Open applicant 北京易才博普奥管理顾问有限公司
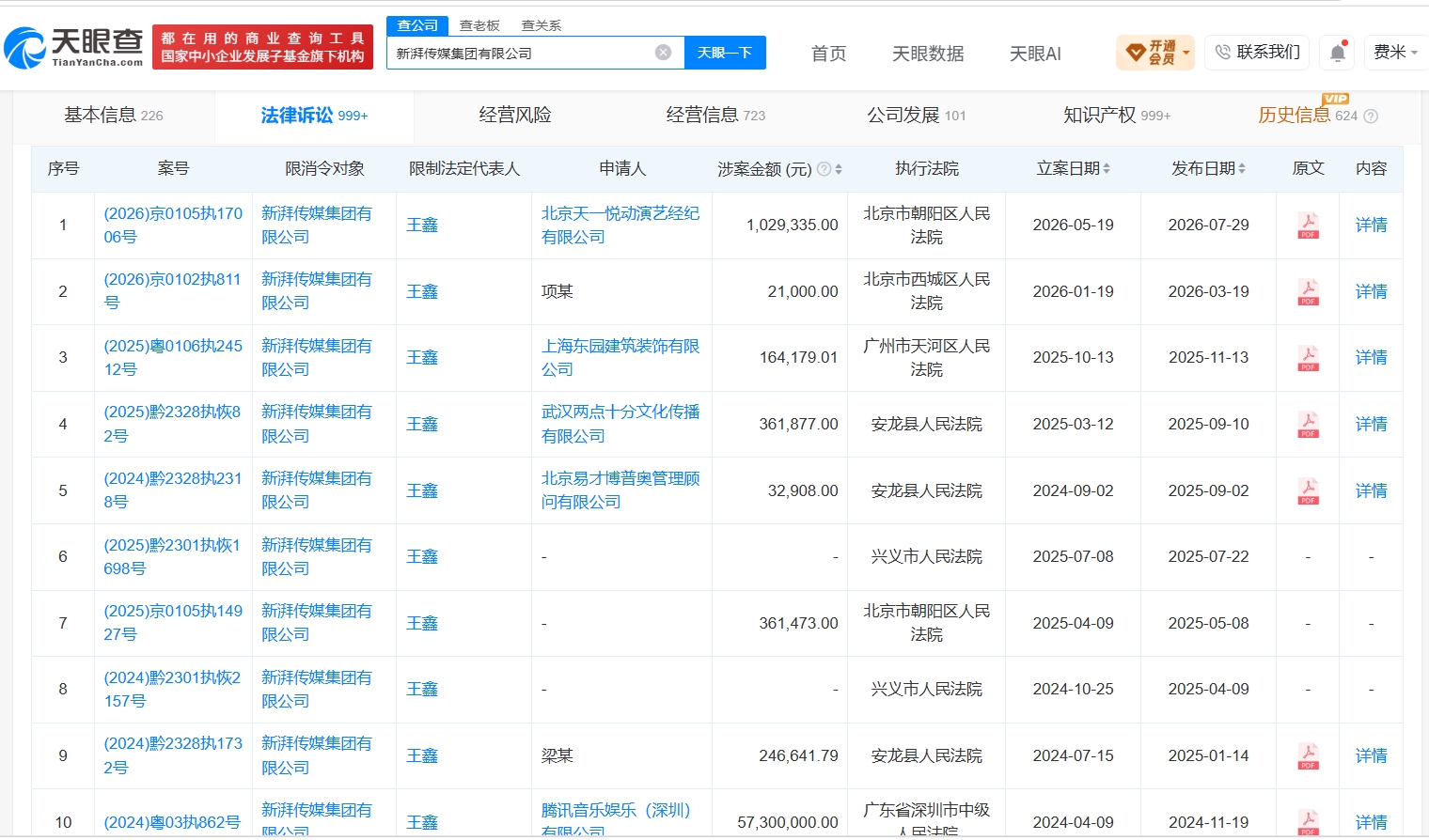 [x=620, y=490]
